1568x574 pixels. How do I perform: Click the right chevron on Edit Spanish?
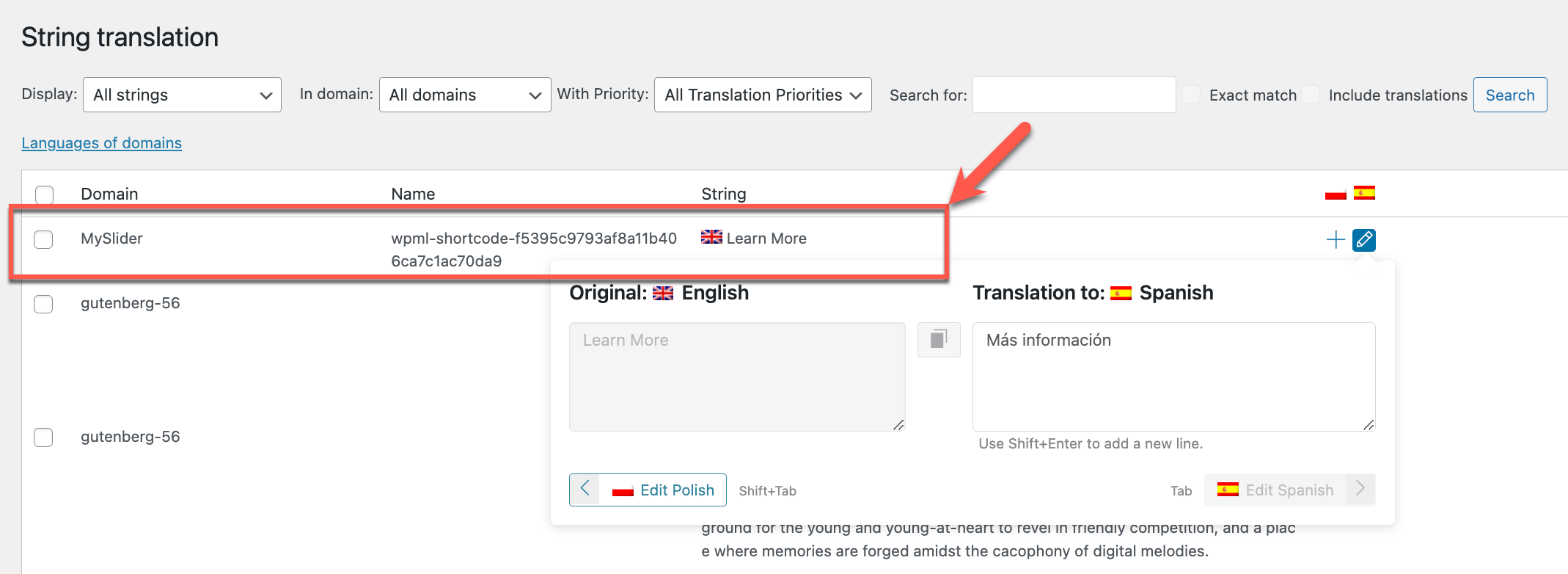click(x=1360, y=490)
